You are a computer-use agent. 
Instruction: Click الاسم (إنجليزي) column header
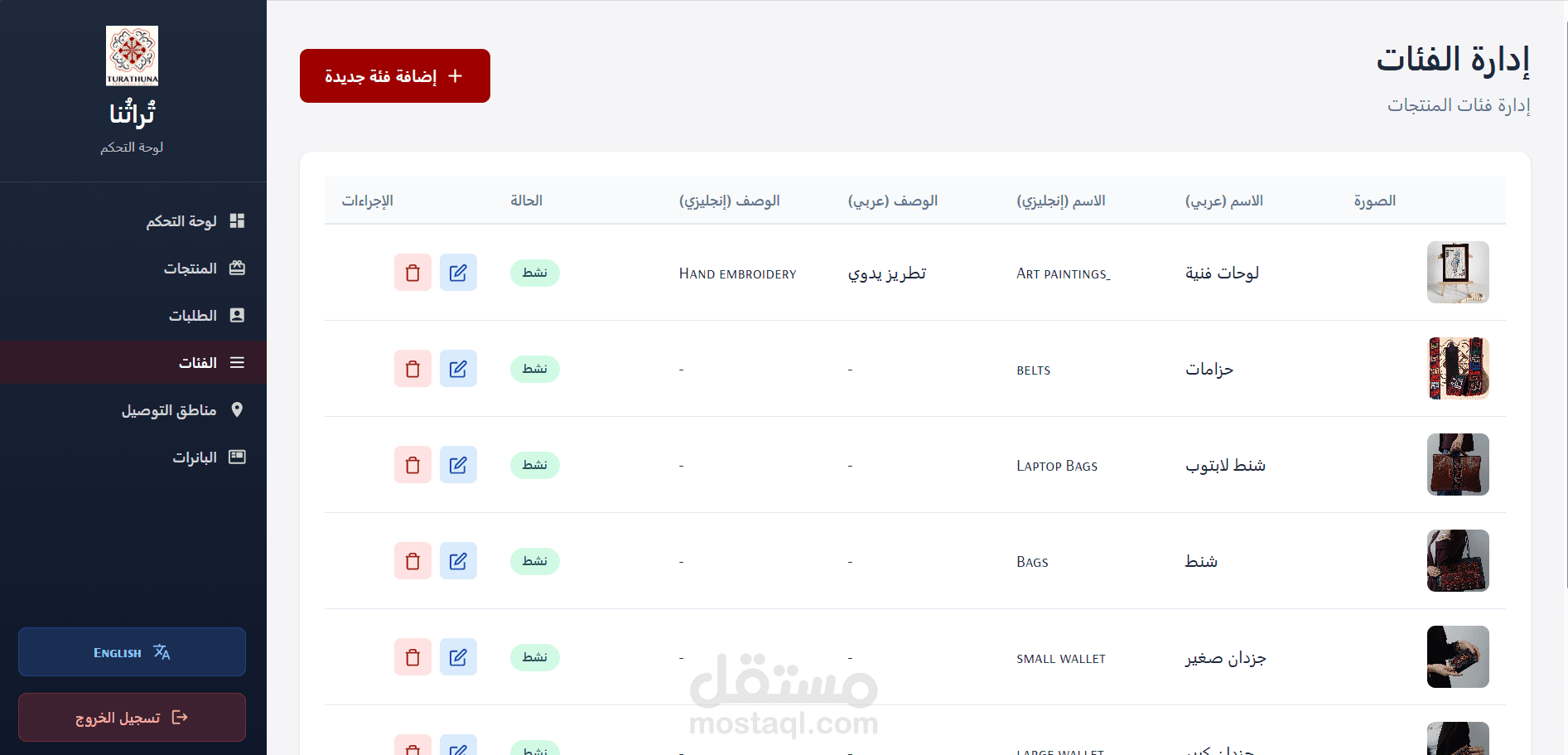(1061, 201)
